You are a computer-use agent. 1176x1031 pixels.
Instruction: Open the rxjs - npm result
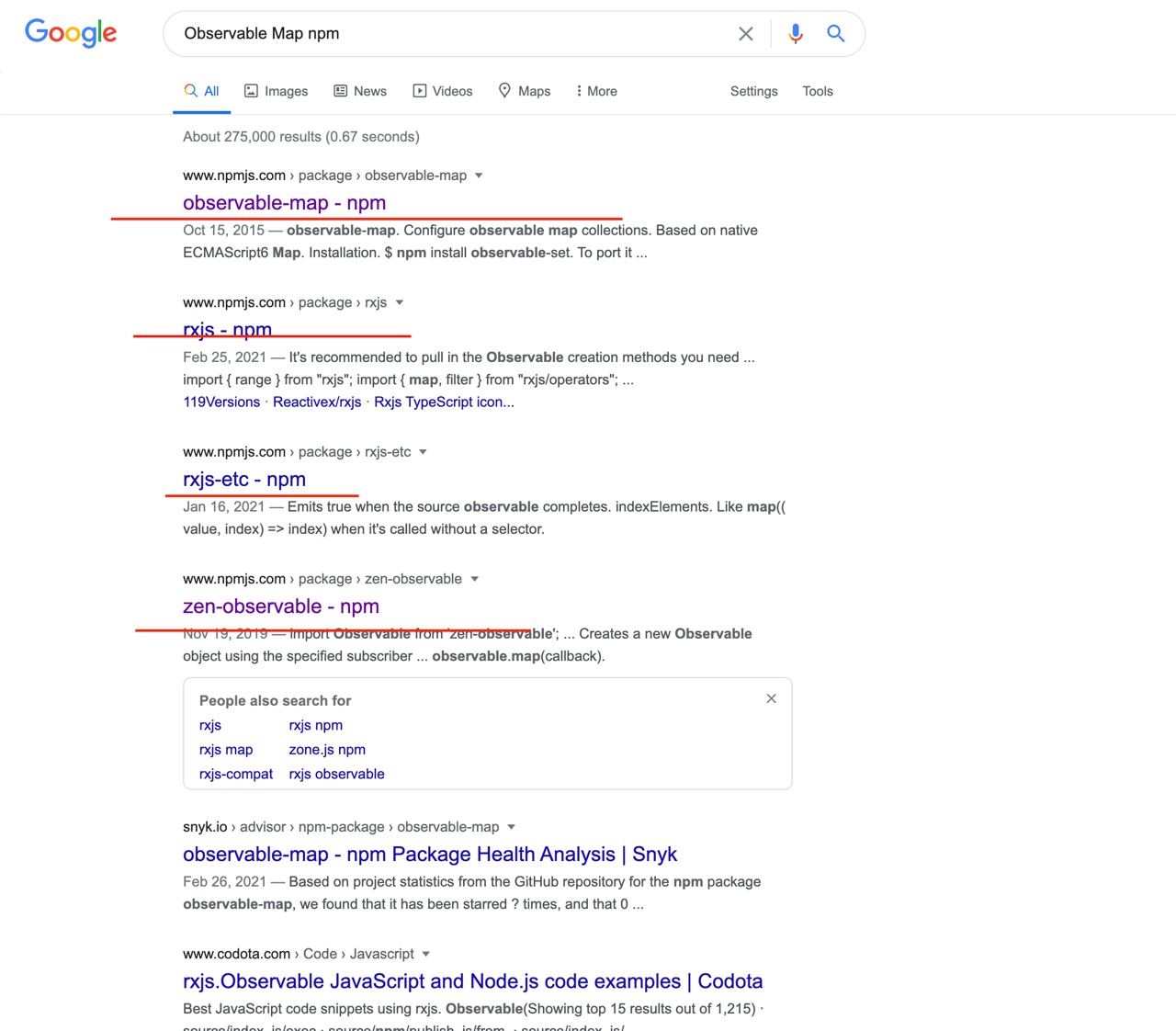(227, 330)
